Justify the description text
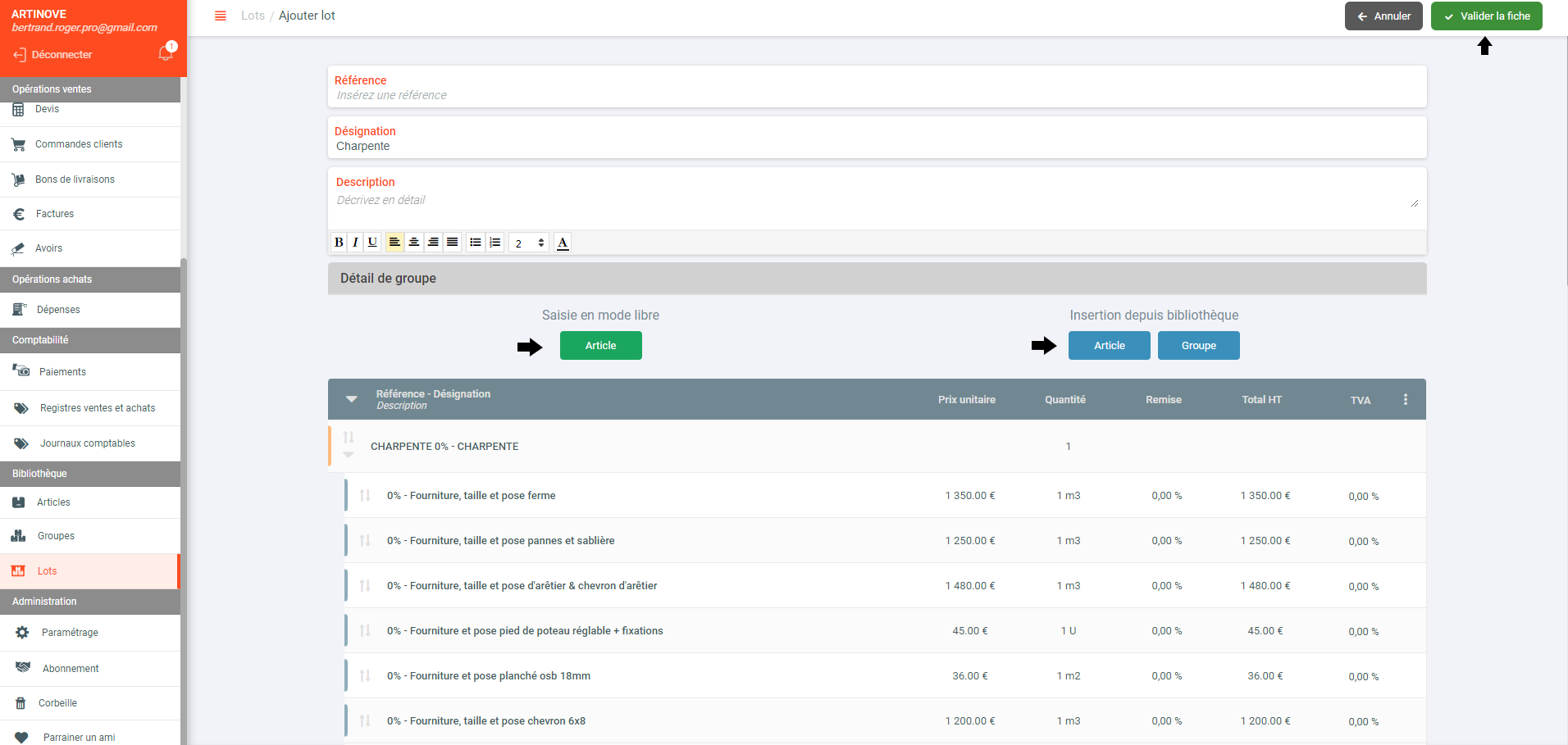 point(452,243)
